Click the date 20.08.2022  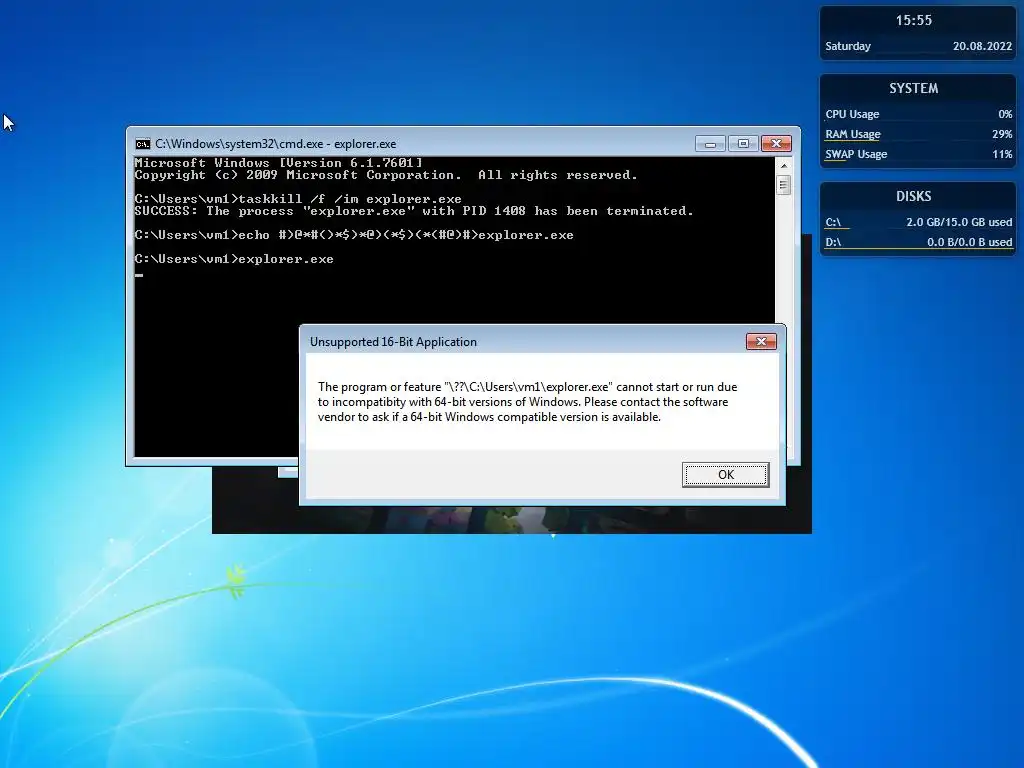(982, 46)
